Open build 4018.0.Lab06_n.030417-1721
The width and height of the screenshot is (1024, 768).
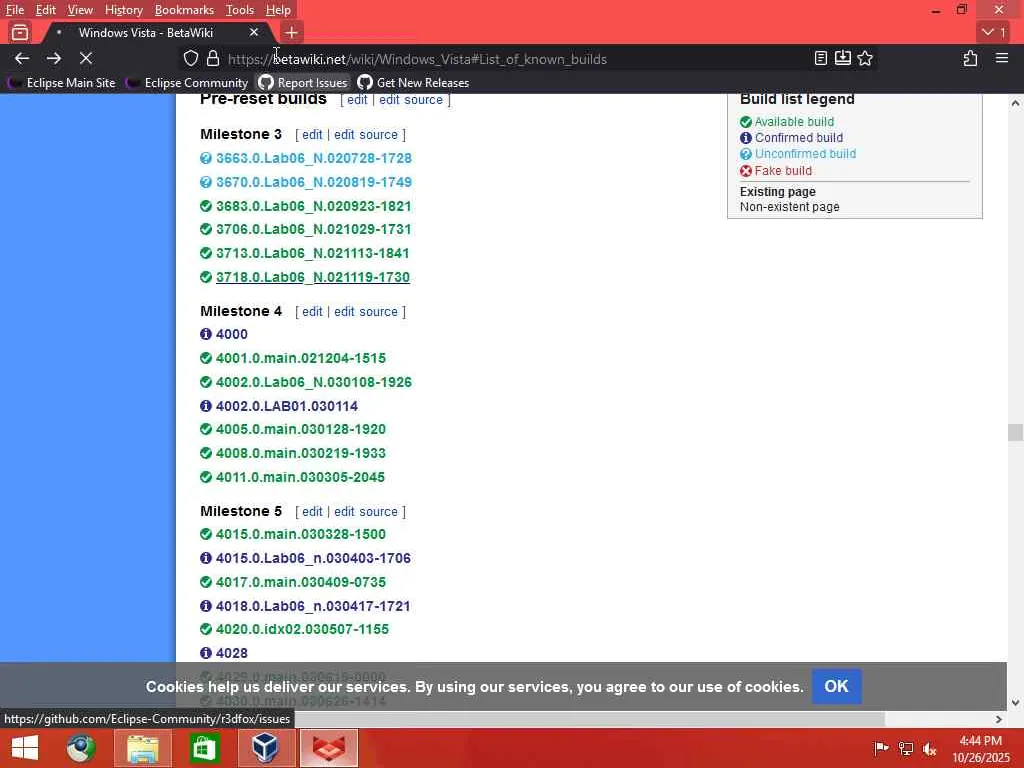point(313,606)
